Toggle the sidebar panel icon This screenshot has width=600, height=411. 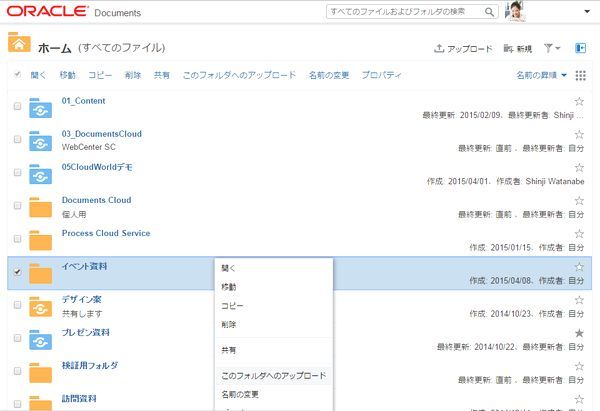[580, 48]
